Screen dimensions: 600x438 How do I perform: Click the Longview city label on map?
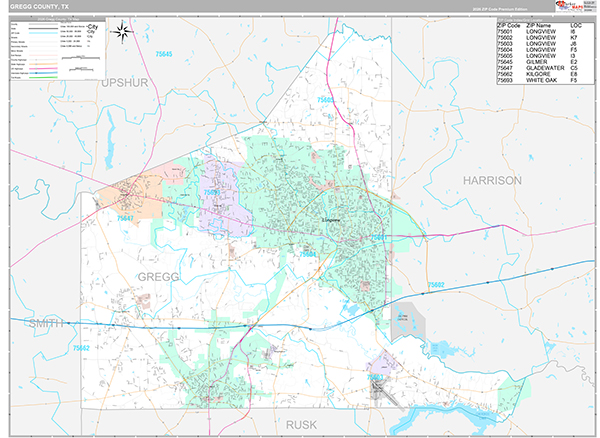point(331,221)
